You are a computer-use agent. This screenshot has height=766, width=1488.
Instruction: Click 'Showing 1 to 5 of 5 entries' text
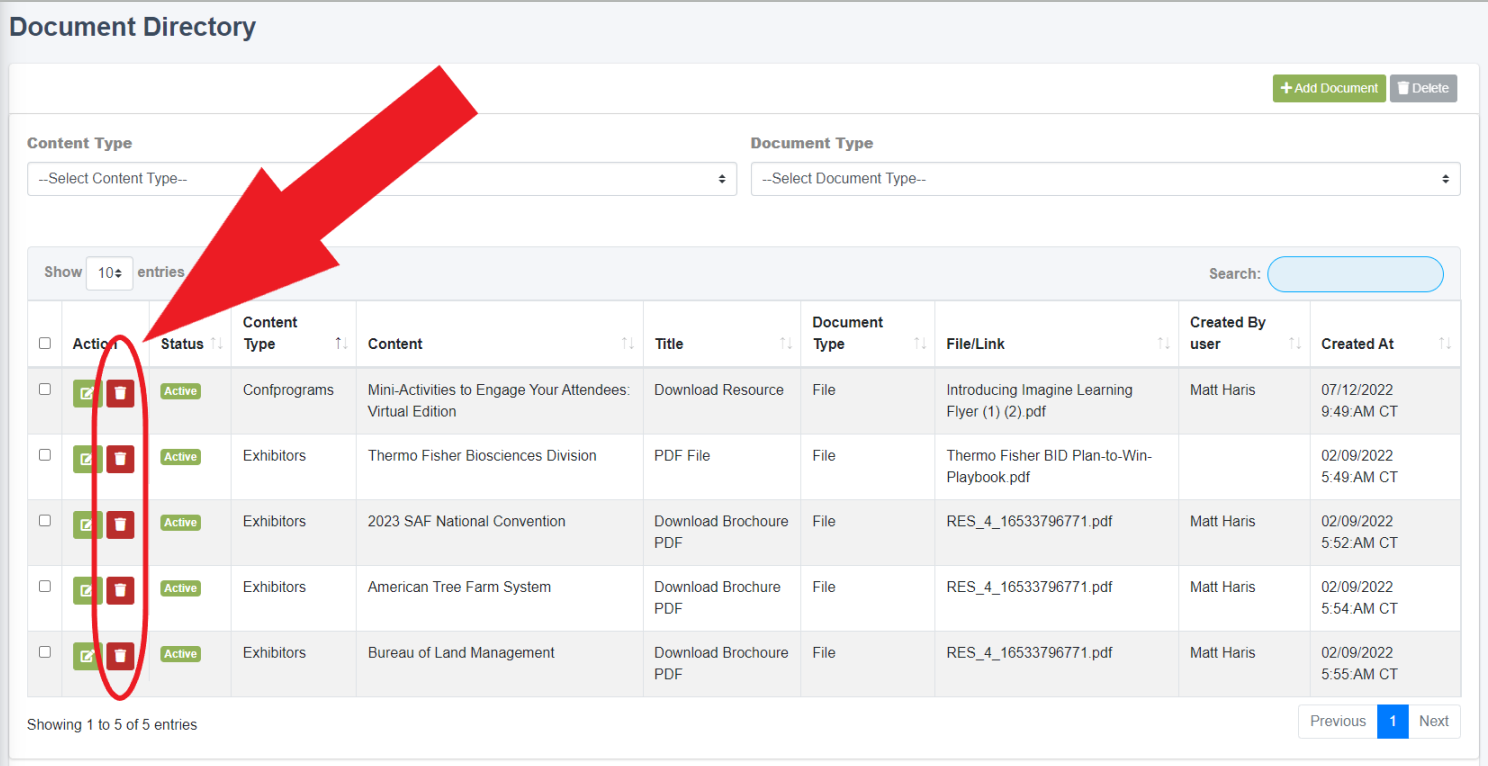112,725
